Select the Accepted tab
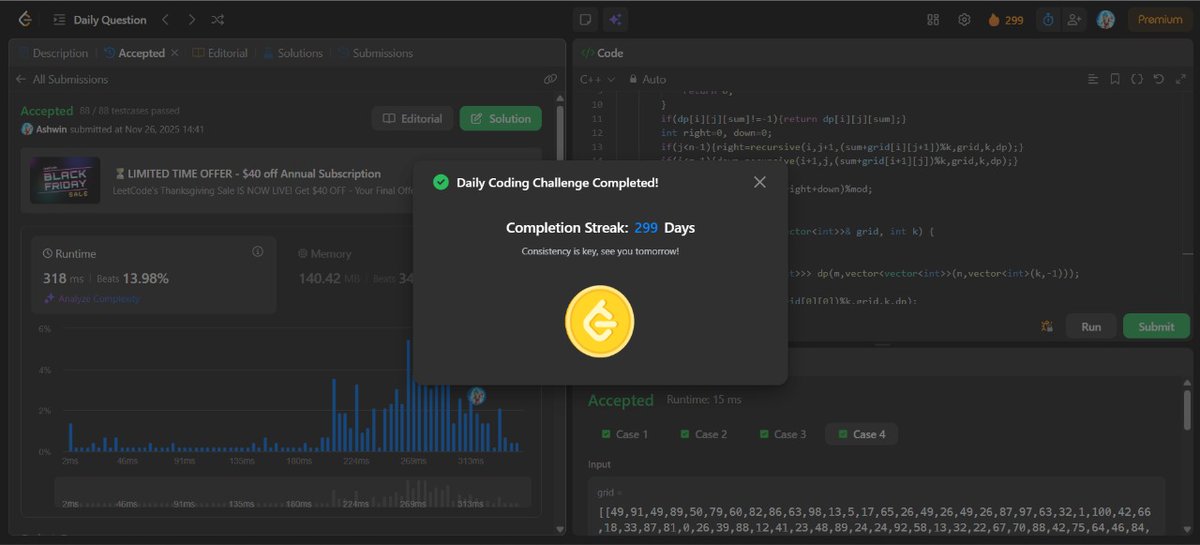 pos(133,53)
